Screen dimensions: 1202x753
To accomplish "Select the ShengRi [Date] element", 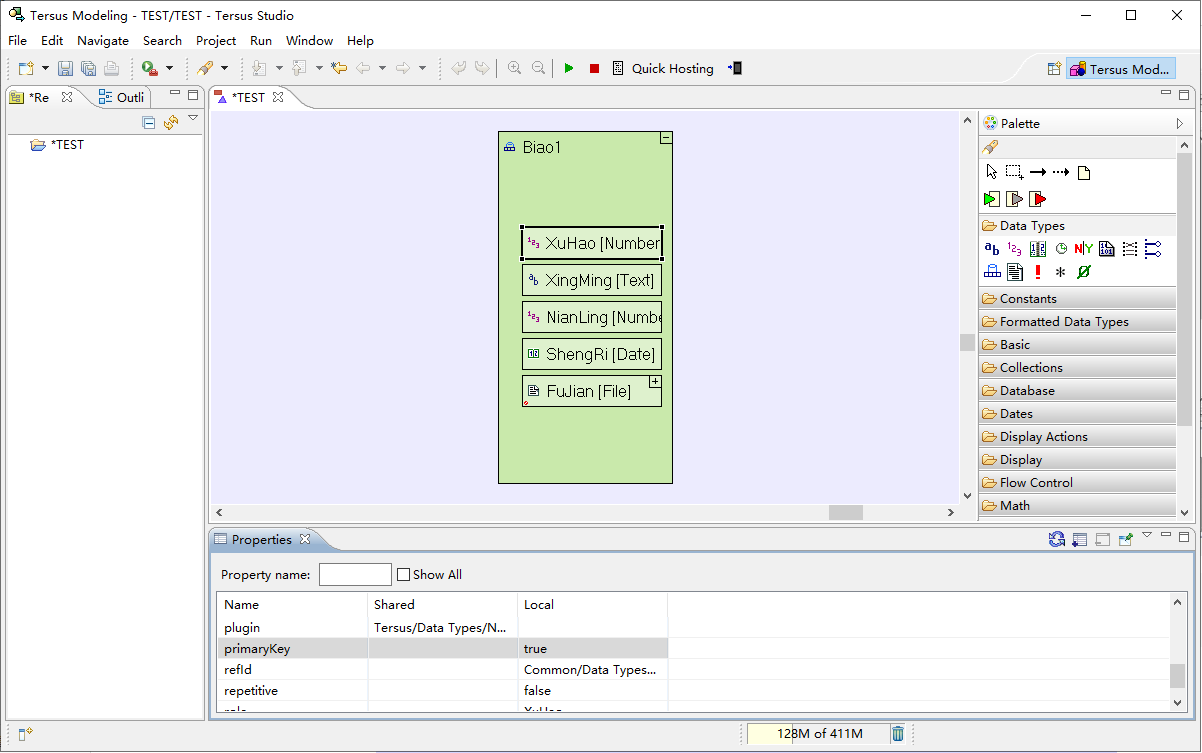I will 592,354.
